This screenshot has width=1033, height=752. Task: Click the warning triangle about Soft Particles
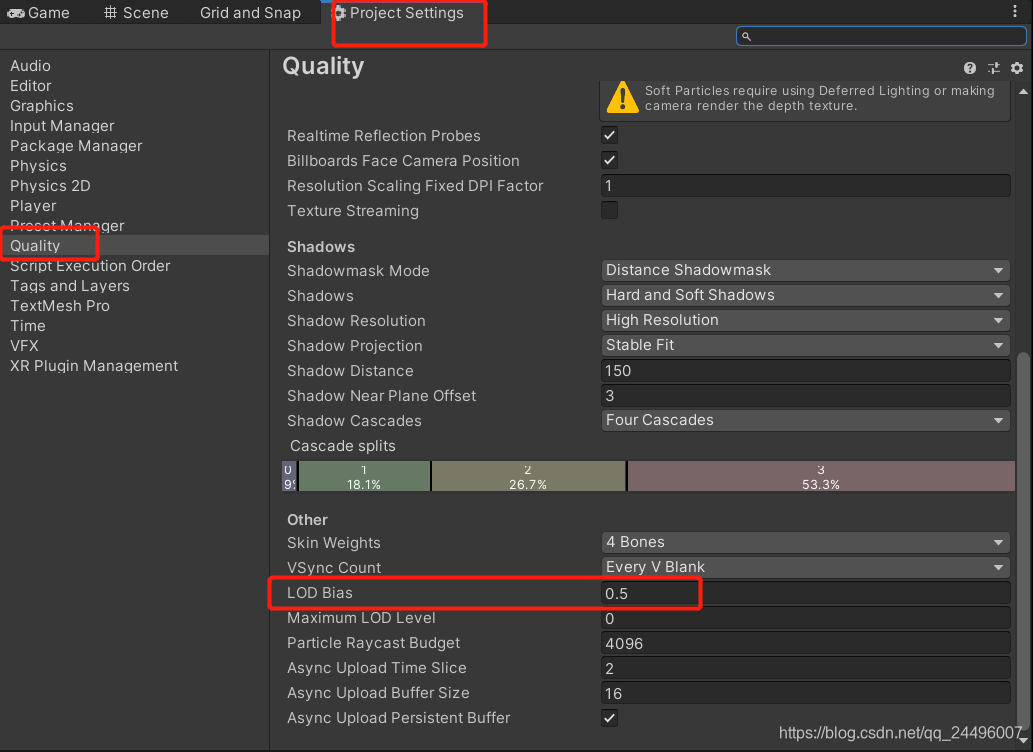[621, 98]
